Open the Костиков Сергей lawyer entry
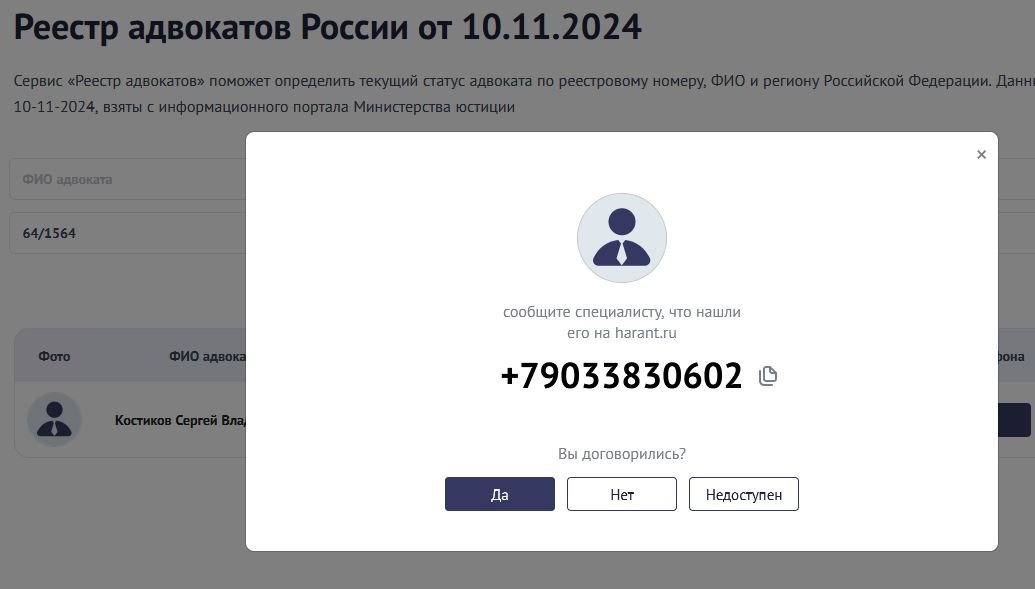1035x589 pixels. tap(180, 420)
